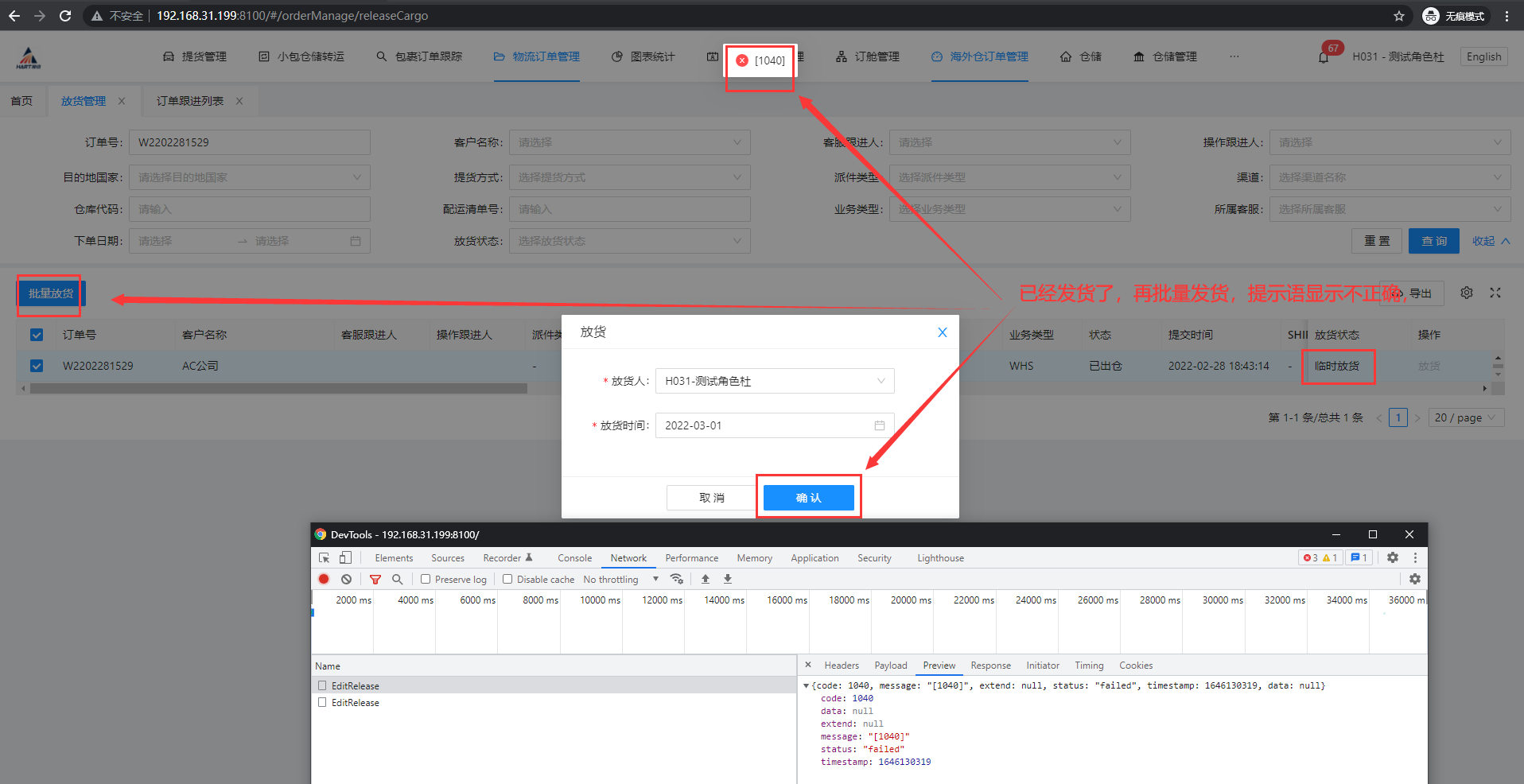Screen dimensions: 1524x784
Task: Clear the network log
Action: click(x=346, y=579)
